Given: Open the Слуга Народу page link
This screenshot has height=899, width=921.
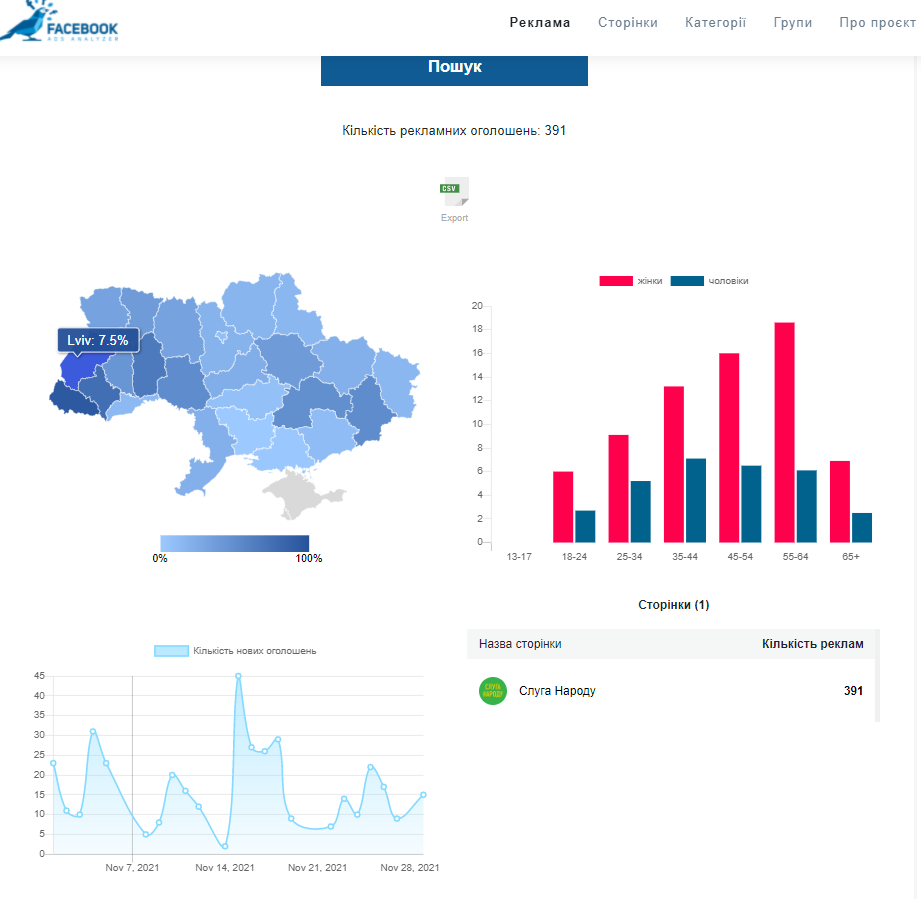Looking at the screenshot, I should [x=557, y=691].
